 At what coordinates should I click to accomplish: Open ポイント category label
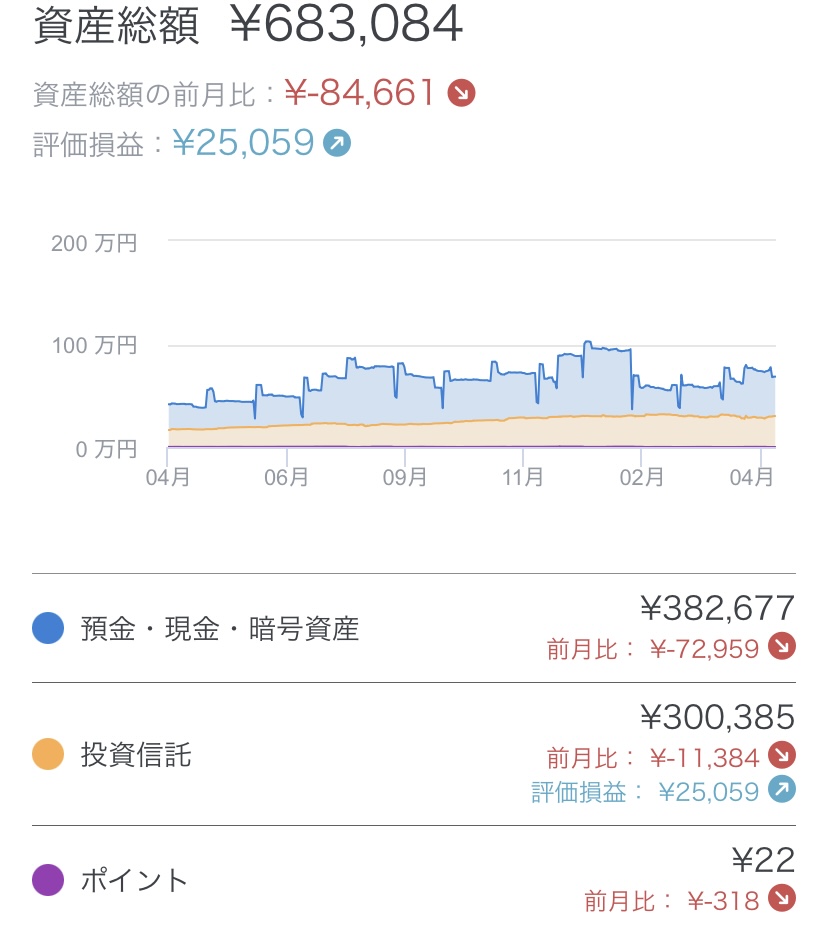tap(134, 881)
